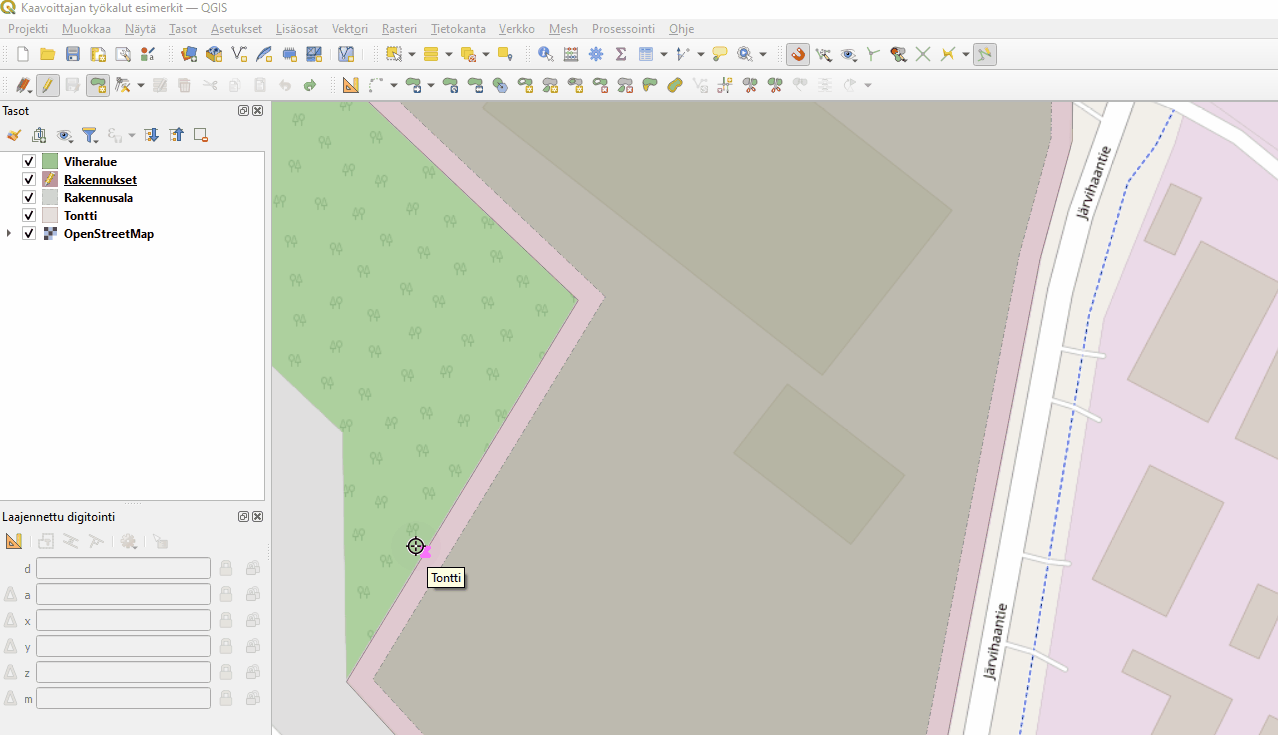Click the distance 'd' input field

pos(123,569)
